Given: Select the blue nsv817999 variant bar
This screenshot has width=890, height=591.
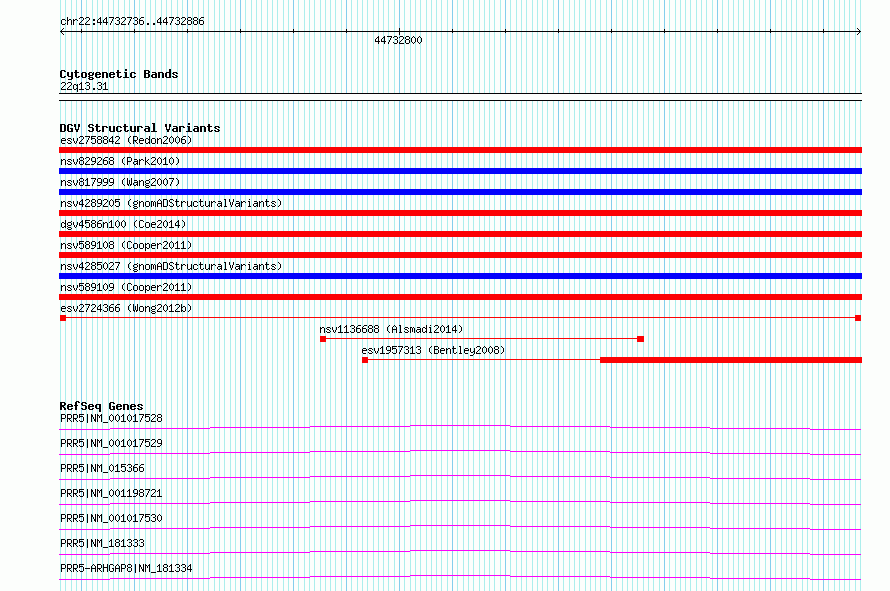Looking at the screenshot, I should pos(460,192).
